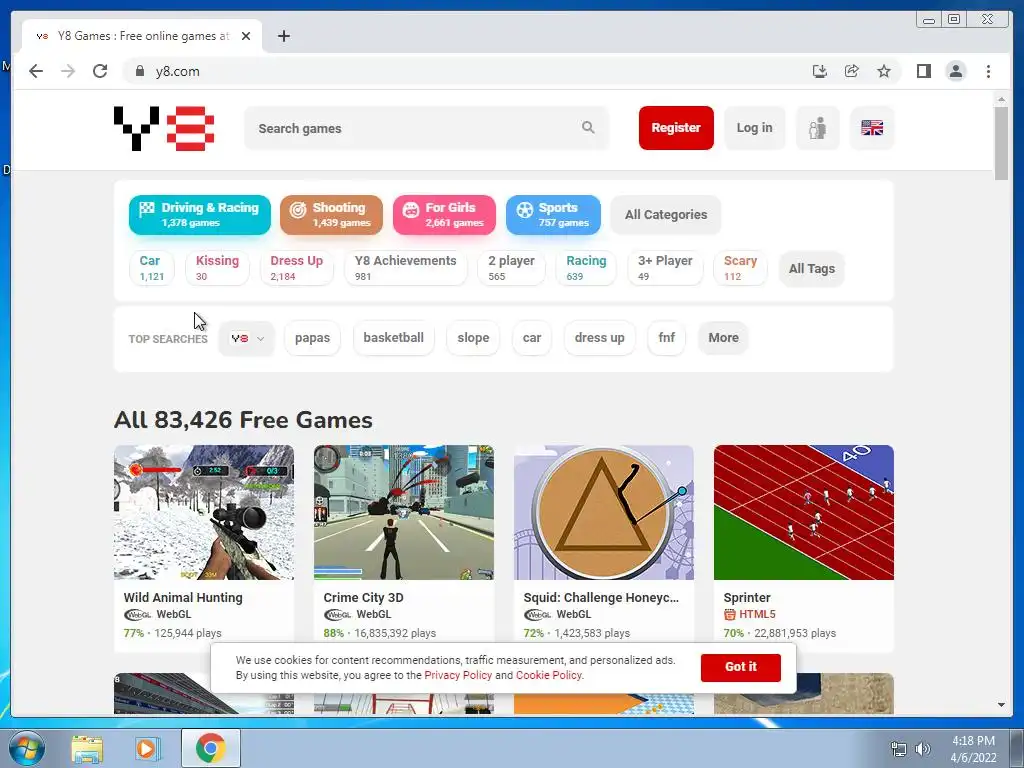Viewport: 1024px width, 768px height.
Task: Close the Y8 Games tab
Action: 246,36
